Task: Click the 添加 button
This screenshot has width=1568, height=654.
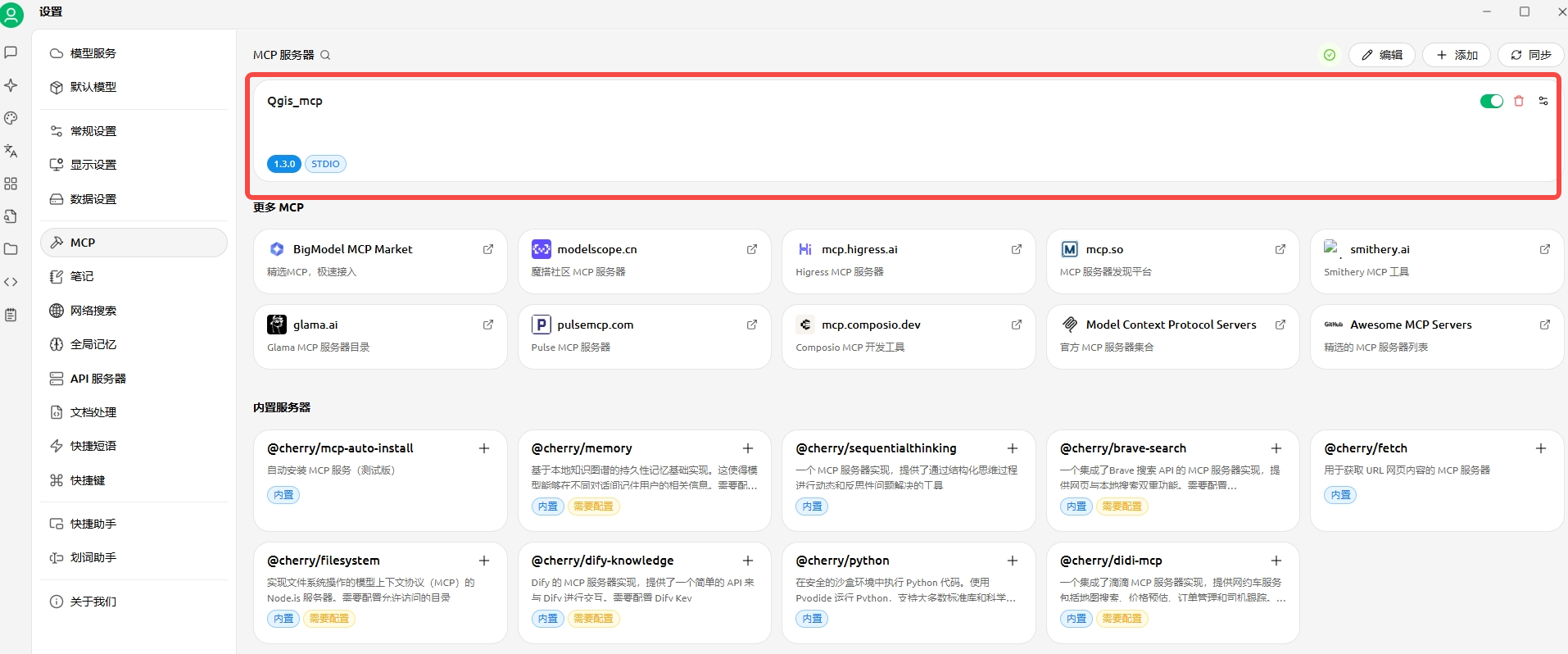Action: (1457, 55)
